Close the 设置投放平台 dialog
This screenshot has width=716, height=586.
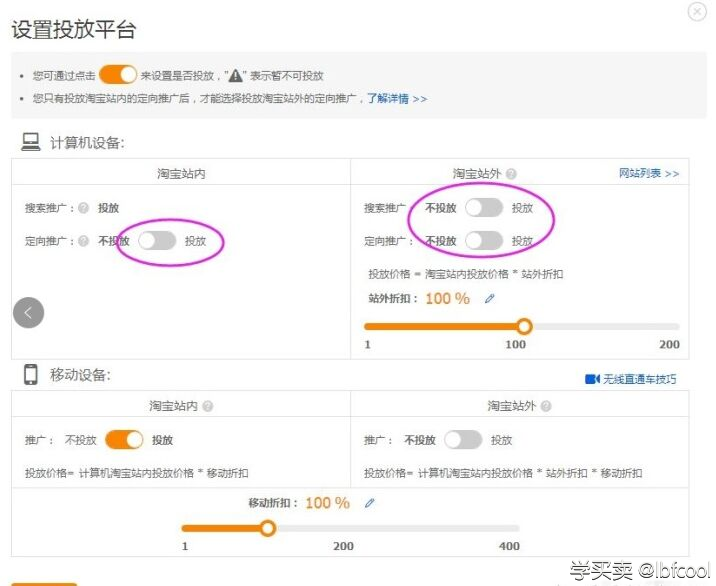tap(697, 12)
